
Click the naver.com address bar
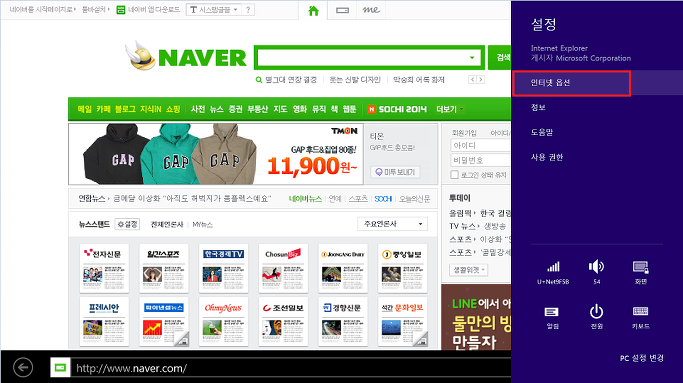pyautogui.click(x=291, y=368)
